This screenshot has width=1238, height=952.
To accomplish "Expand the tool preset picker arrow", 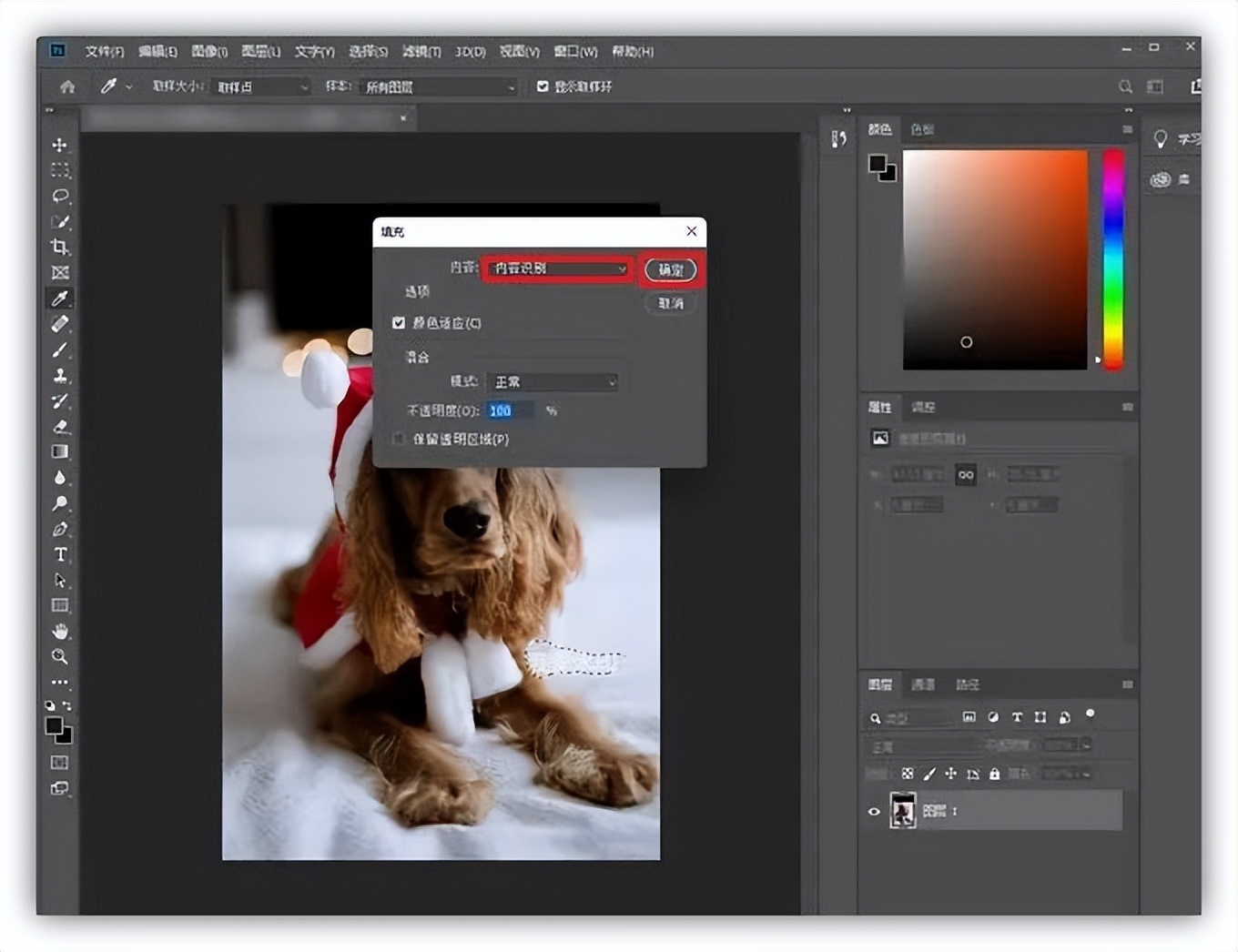I will (x=128, y=86).
